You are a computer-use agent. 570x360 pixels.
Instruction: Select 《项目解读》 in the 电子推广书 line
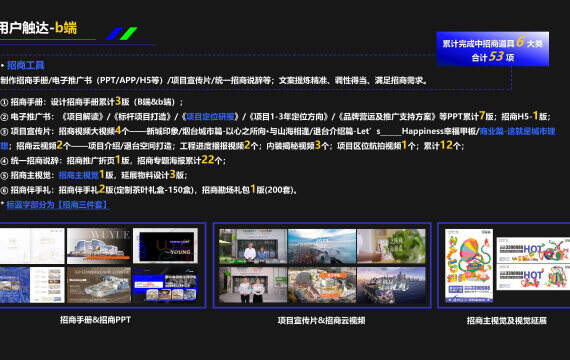click(x=83, y=116)
